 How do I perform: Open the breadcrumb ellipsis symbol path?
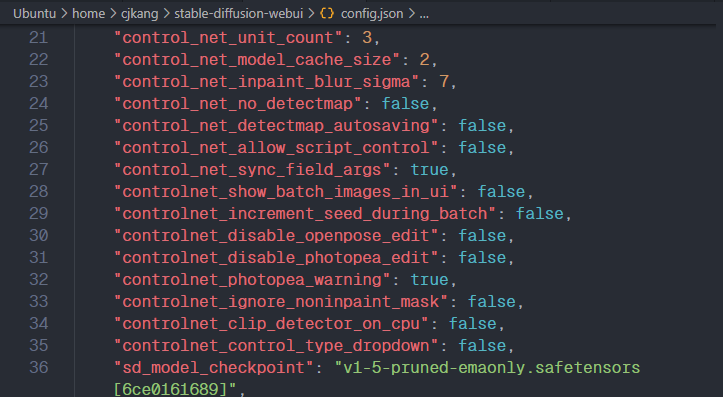pyautogui.click(x=424, y=14)
